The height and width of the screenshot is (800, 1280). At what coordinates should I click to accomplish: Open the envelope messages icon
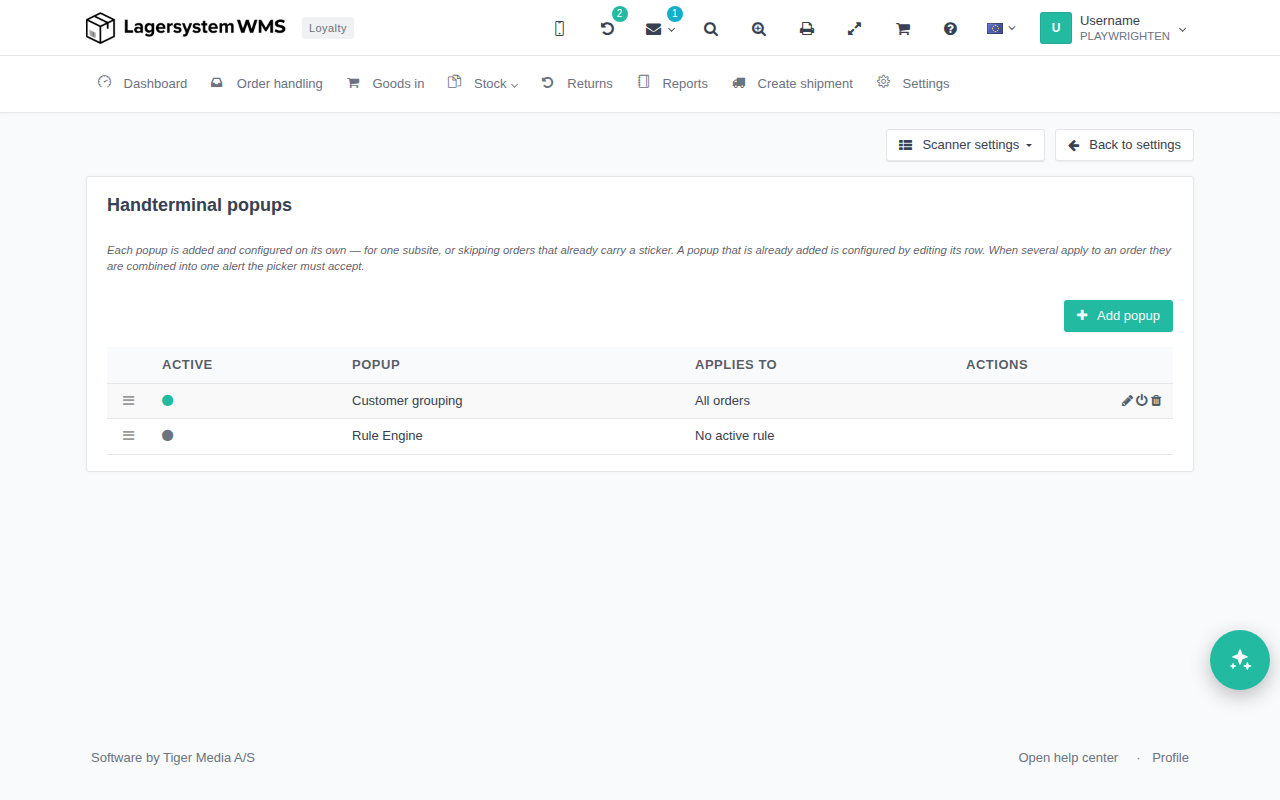tap(654, 29)
